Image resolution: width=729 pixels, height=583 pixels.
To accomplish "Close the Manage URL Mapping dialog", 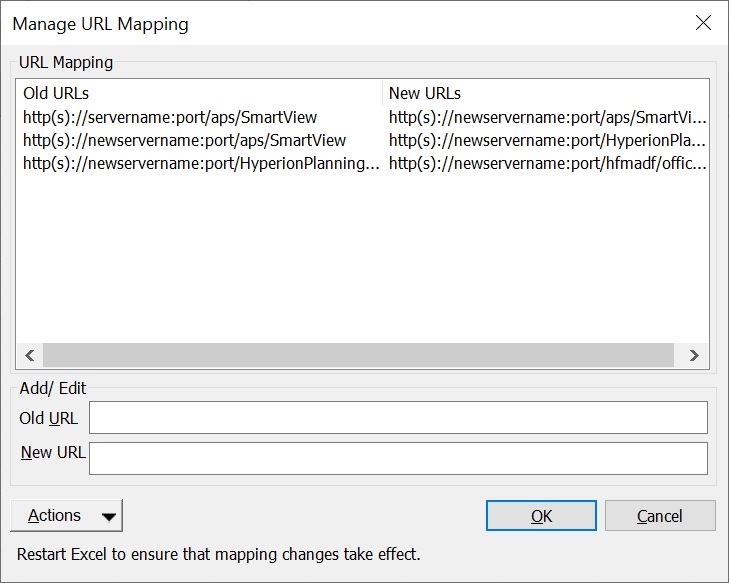I will 703,23.
